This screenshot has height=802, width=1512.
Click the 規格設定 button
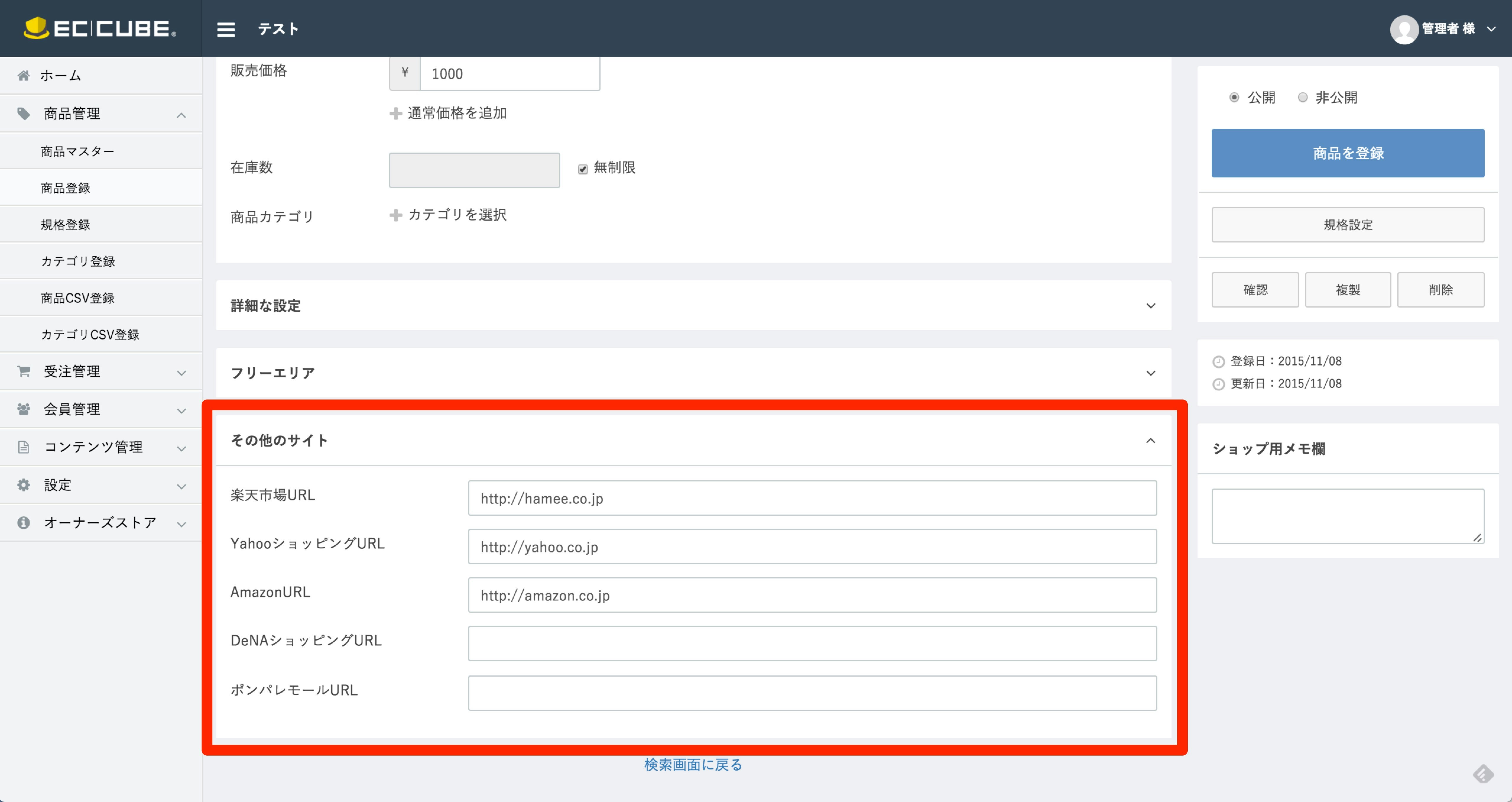(1348, 225)
